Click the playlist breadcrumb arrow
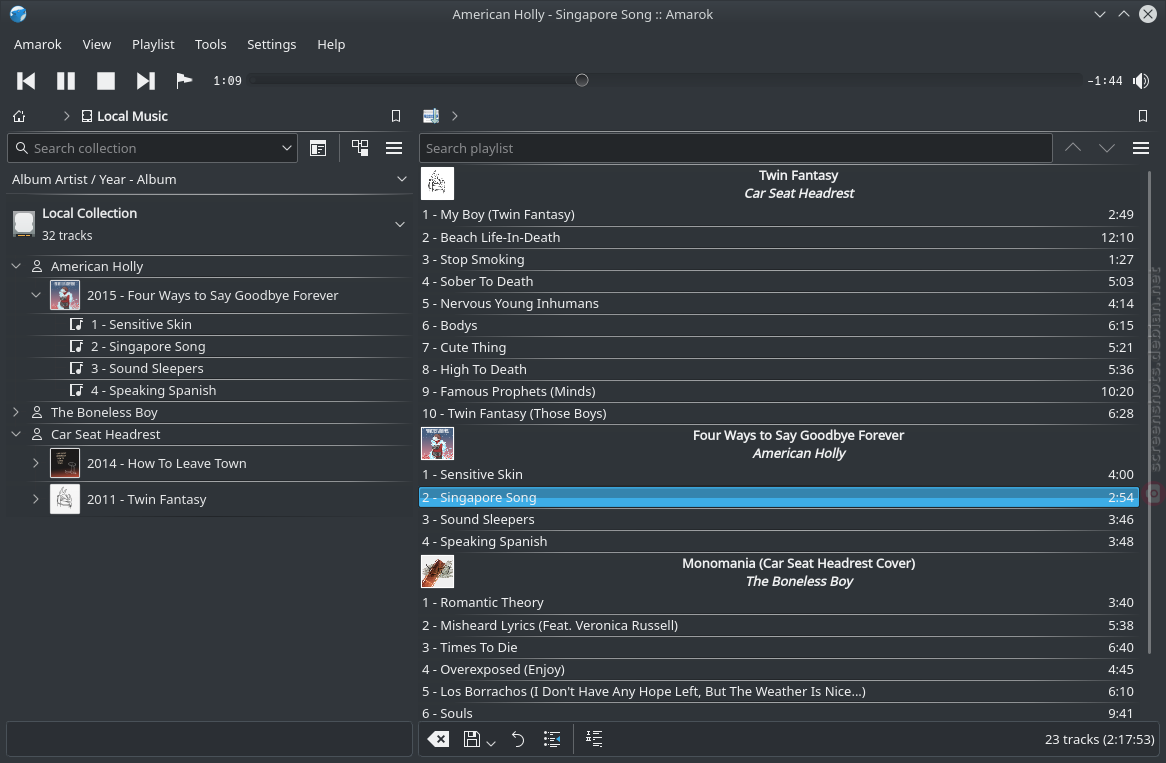 tap(455, 116)
